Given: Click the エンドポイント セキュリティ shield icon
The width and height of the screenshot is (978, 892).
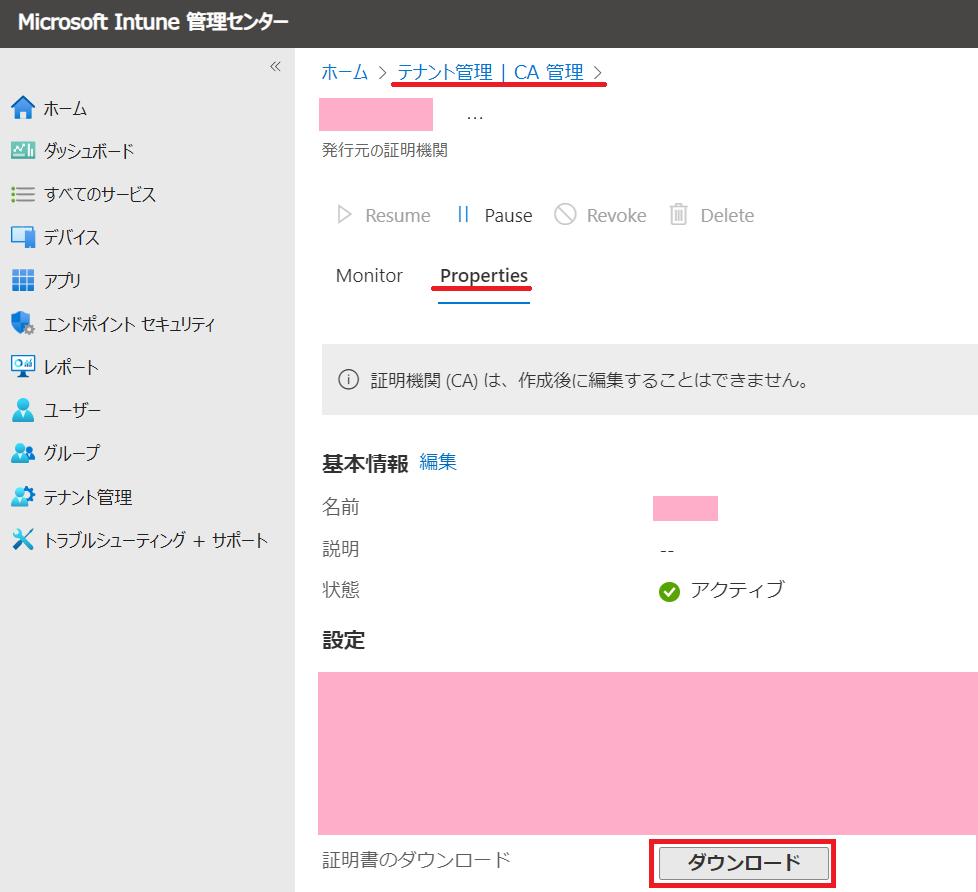Looking at the screenshot, I should pyautogui.click(x=23, y=323).
